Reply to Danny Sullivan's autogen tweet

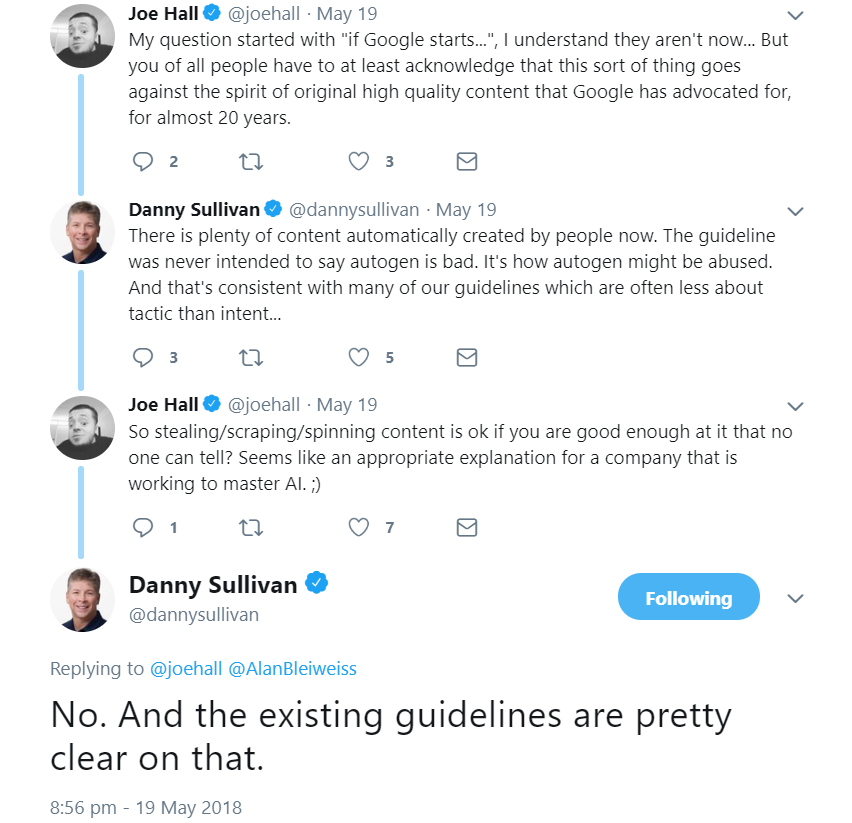[143, 357]
